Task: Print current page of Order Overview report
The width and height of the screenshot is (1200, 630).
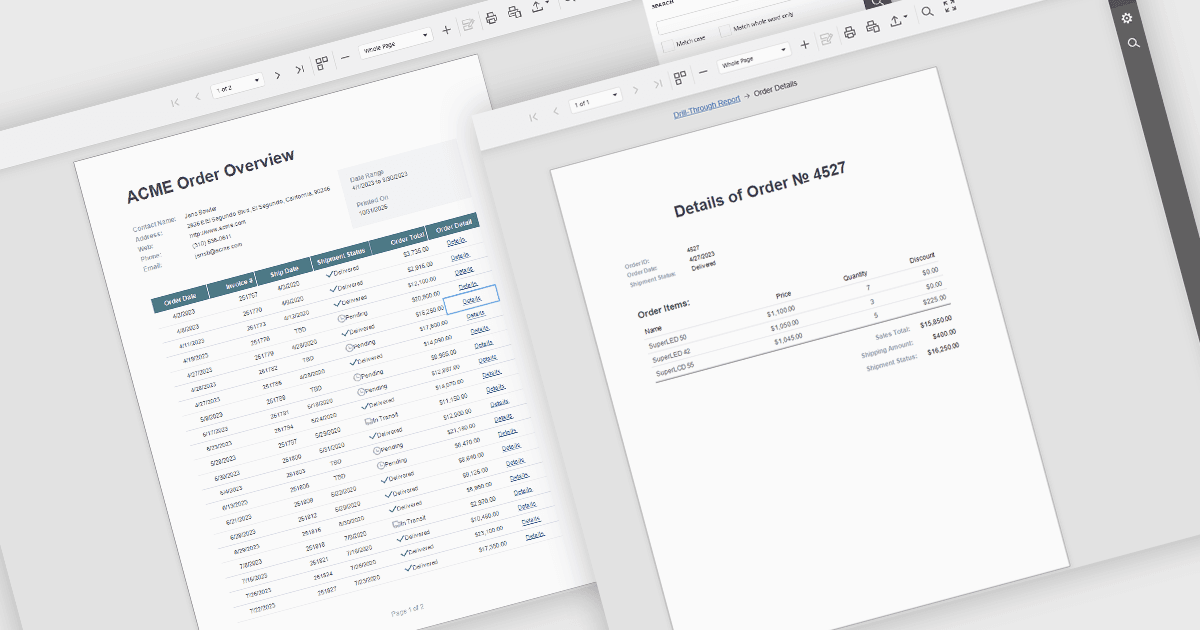Action: (515, 13)
